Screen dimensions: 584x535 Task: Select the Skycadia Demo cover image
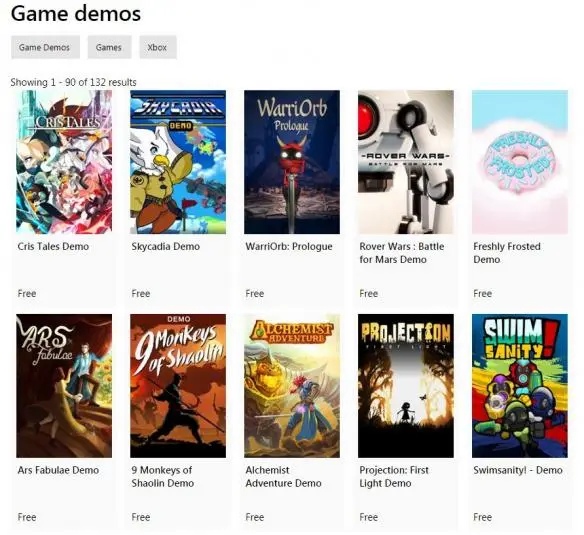point(178,162)
